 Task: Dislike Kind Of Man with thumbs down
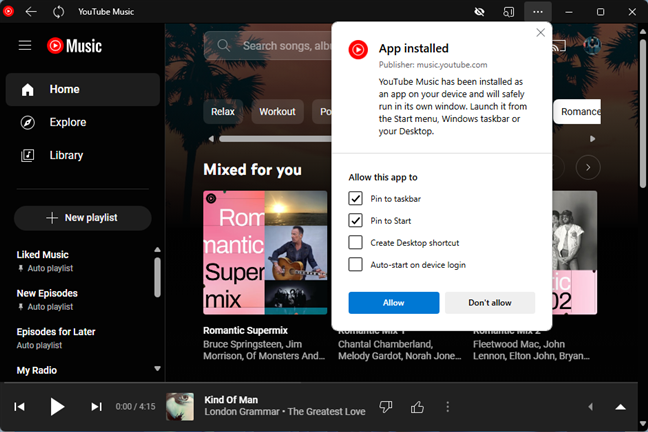tap(386, 407)
